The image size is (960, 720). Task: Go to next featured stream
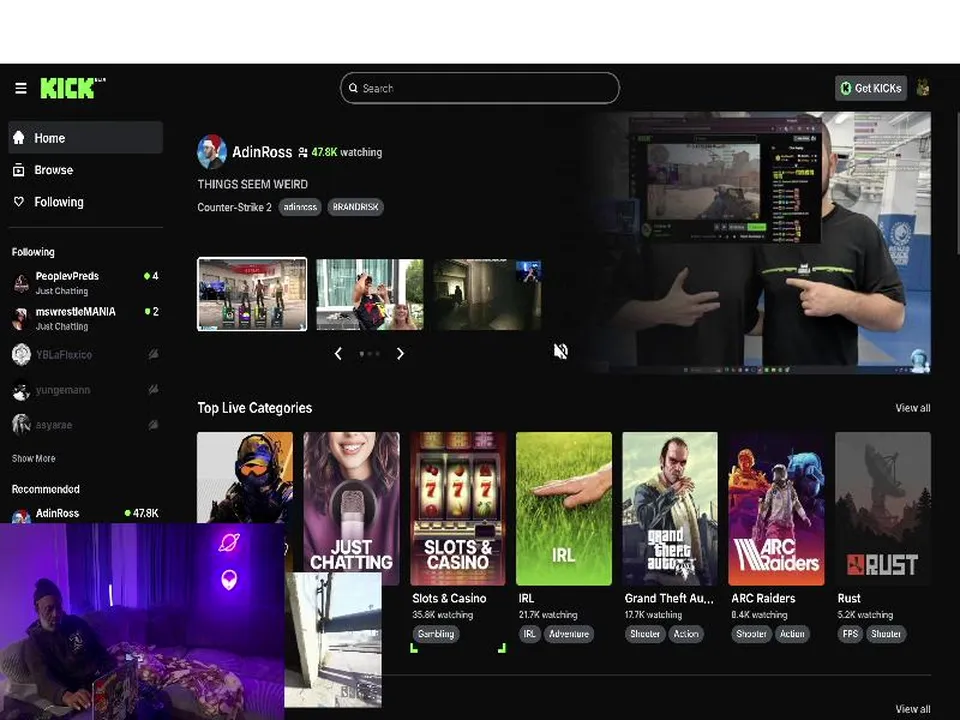(400, 353)
